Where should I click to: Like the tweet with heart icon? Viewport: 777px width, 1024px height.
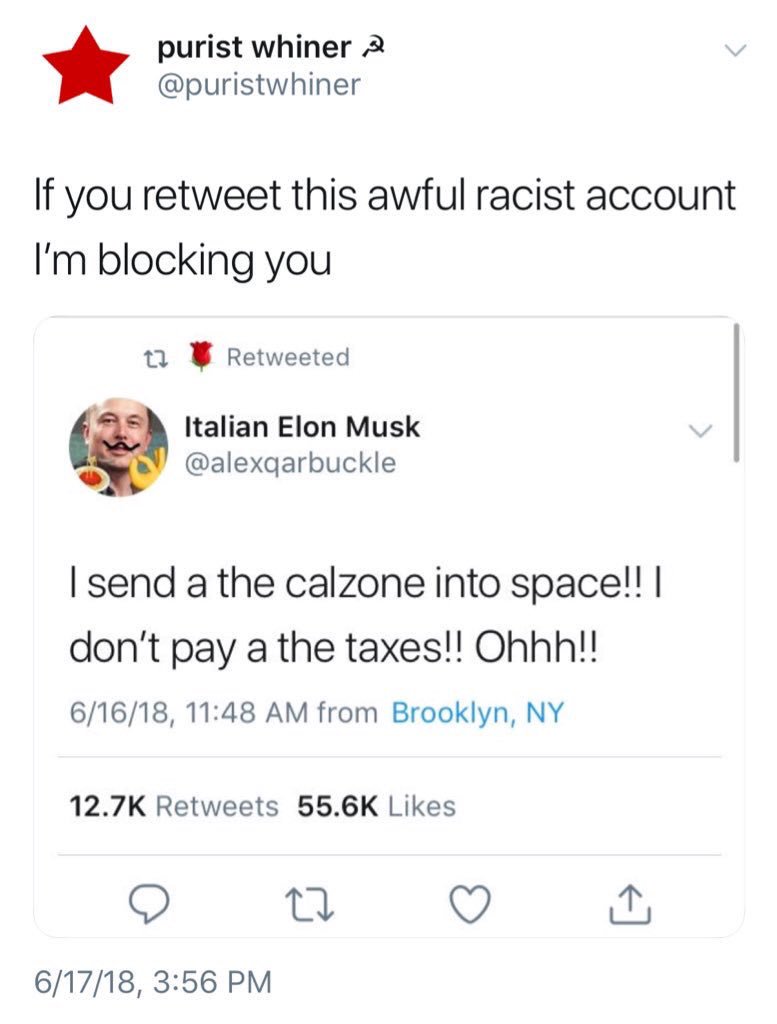click(470, 904)
